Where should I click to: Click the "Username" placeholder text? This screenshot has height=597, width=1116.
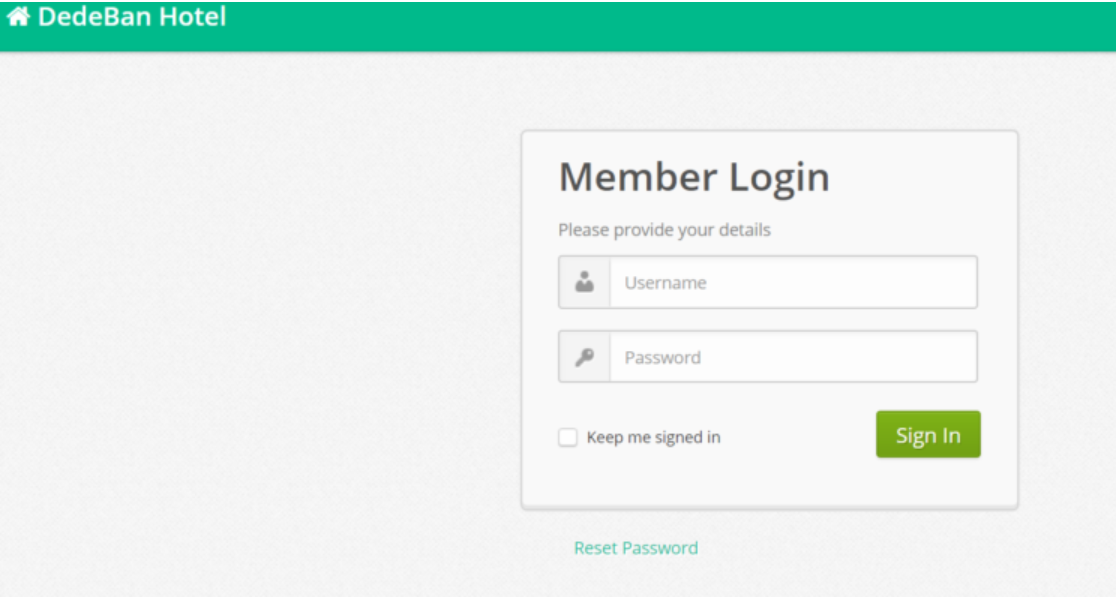click(665, 282)
